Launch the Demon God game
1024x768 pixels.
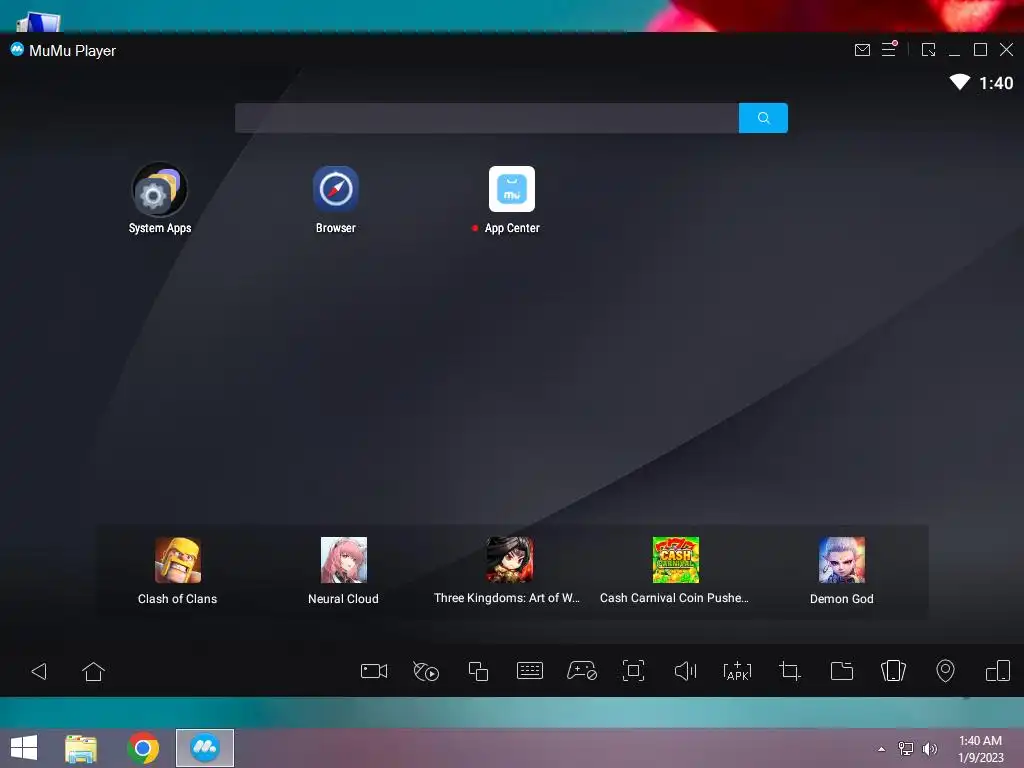click(842, 560)
